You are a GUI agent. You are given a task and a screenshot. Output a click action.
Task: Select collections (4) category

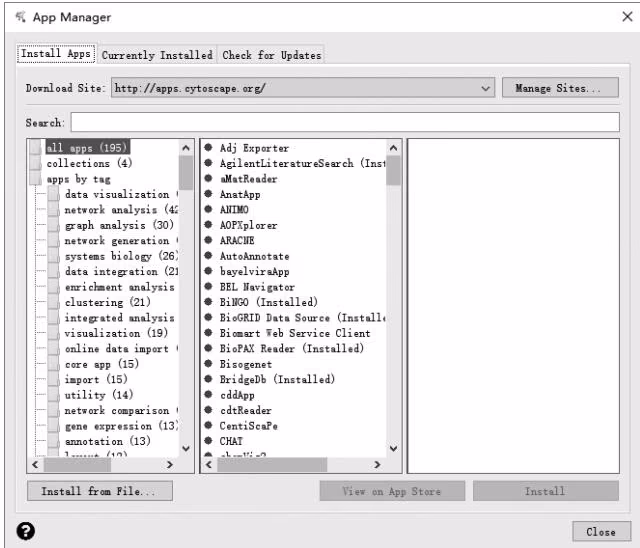[x=89, y=163]
